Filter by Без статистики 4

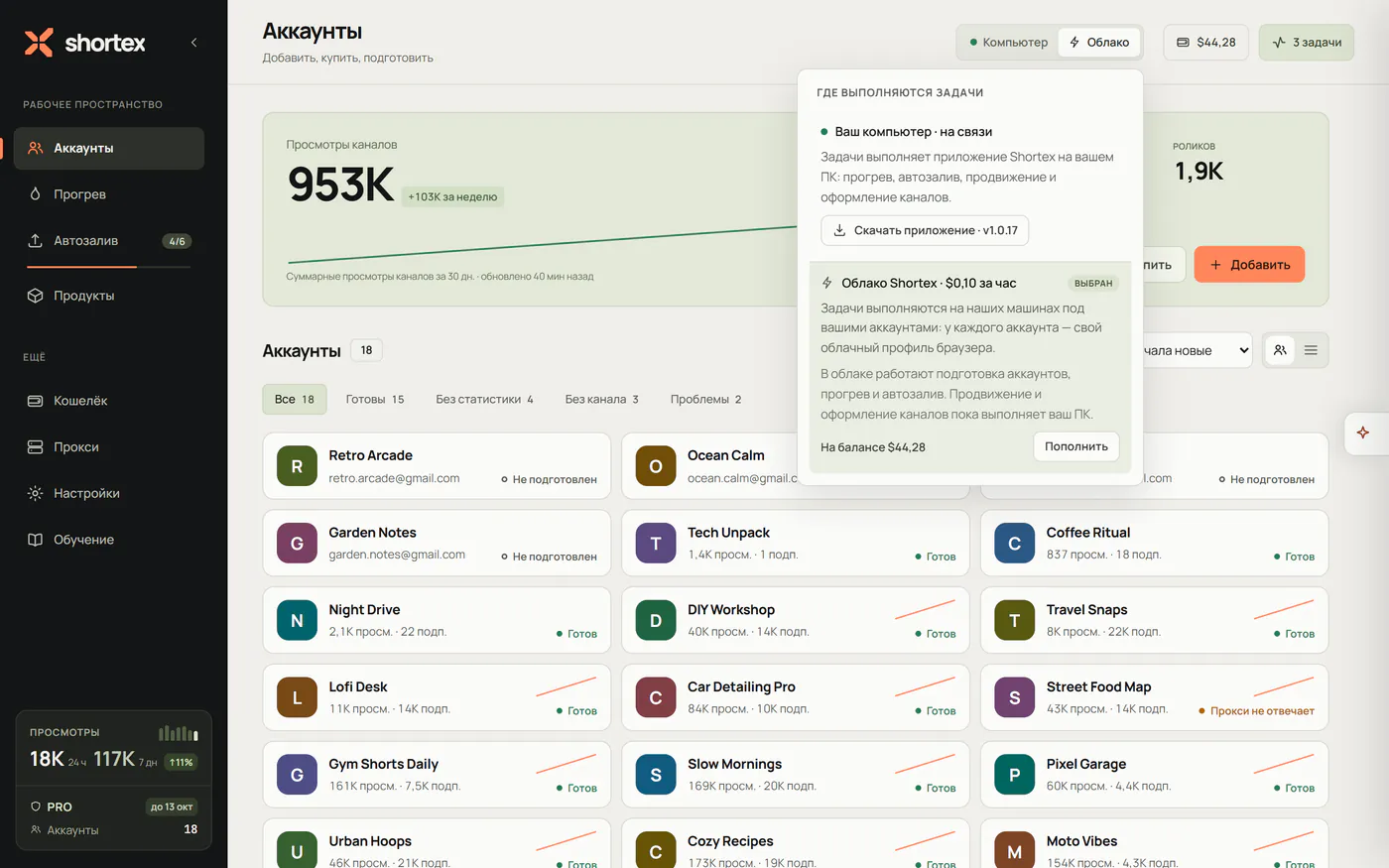(484, 399)
